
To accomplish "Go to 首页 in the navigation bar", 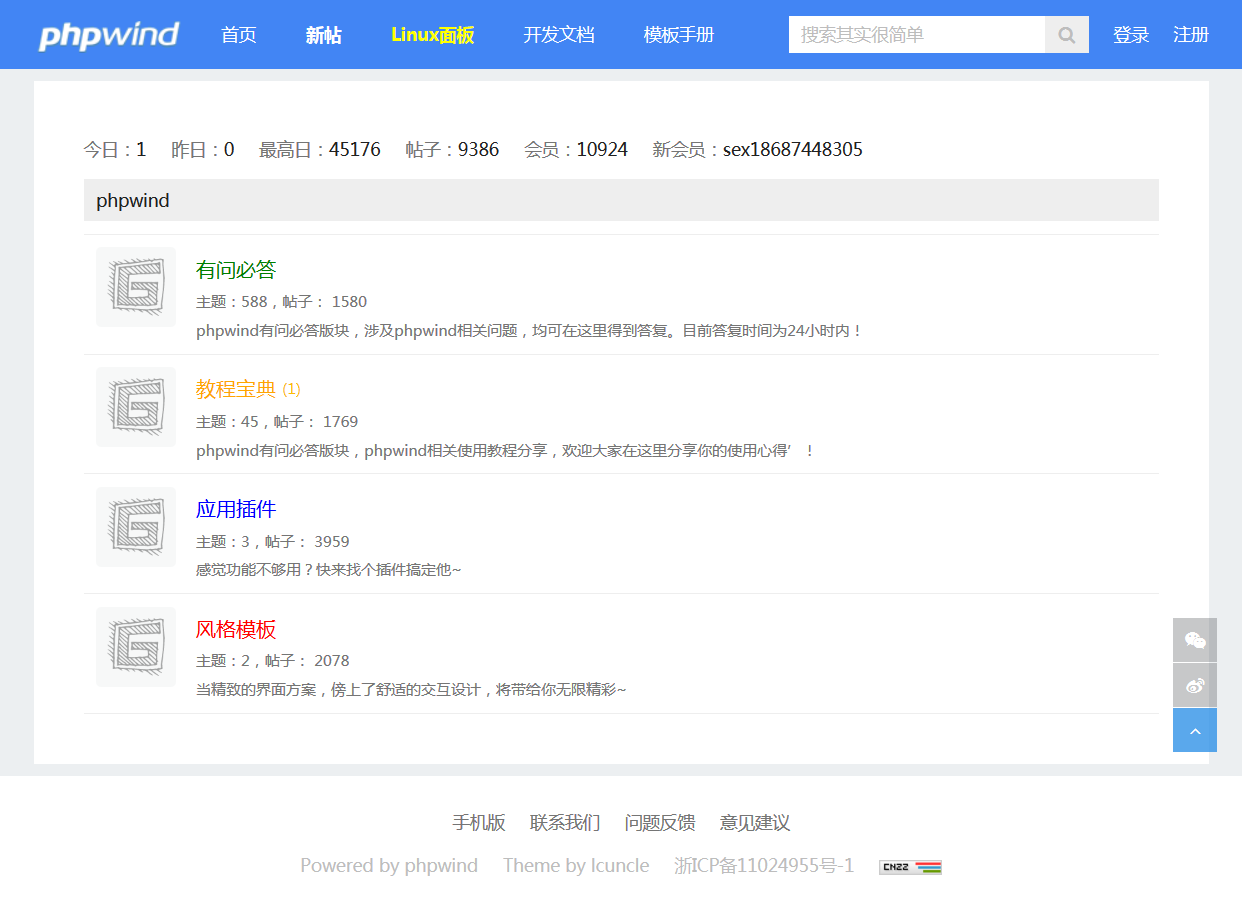I will (239, 35).
